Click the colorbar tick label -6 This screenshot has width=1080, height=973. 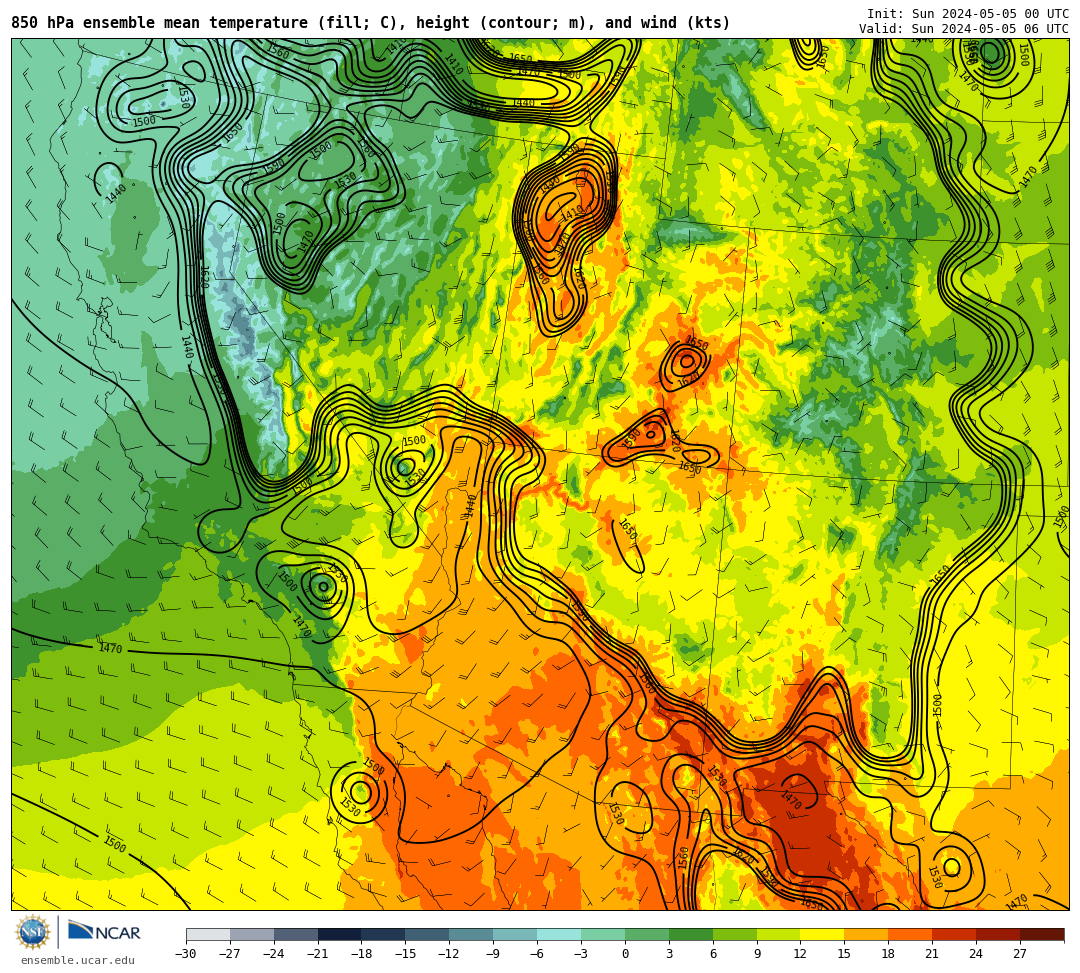[537, 954]
